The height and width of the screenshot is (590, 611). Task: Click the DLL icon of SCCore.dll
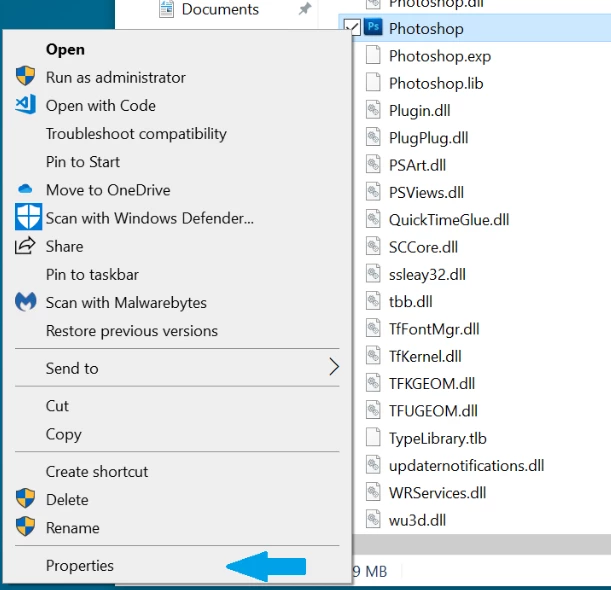click(373, 246)
